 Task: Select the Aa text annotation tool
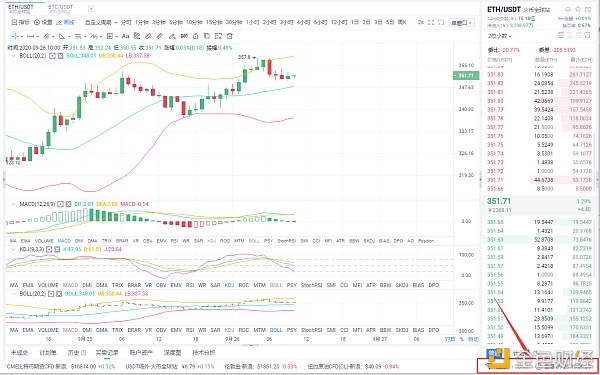pos(125,36)
